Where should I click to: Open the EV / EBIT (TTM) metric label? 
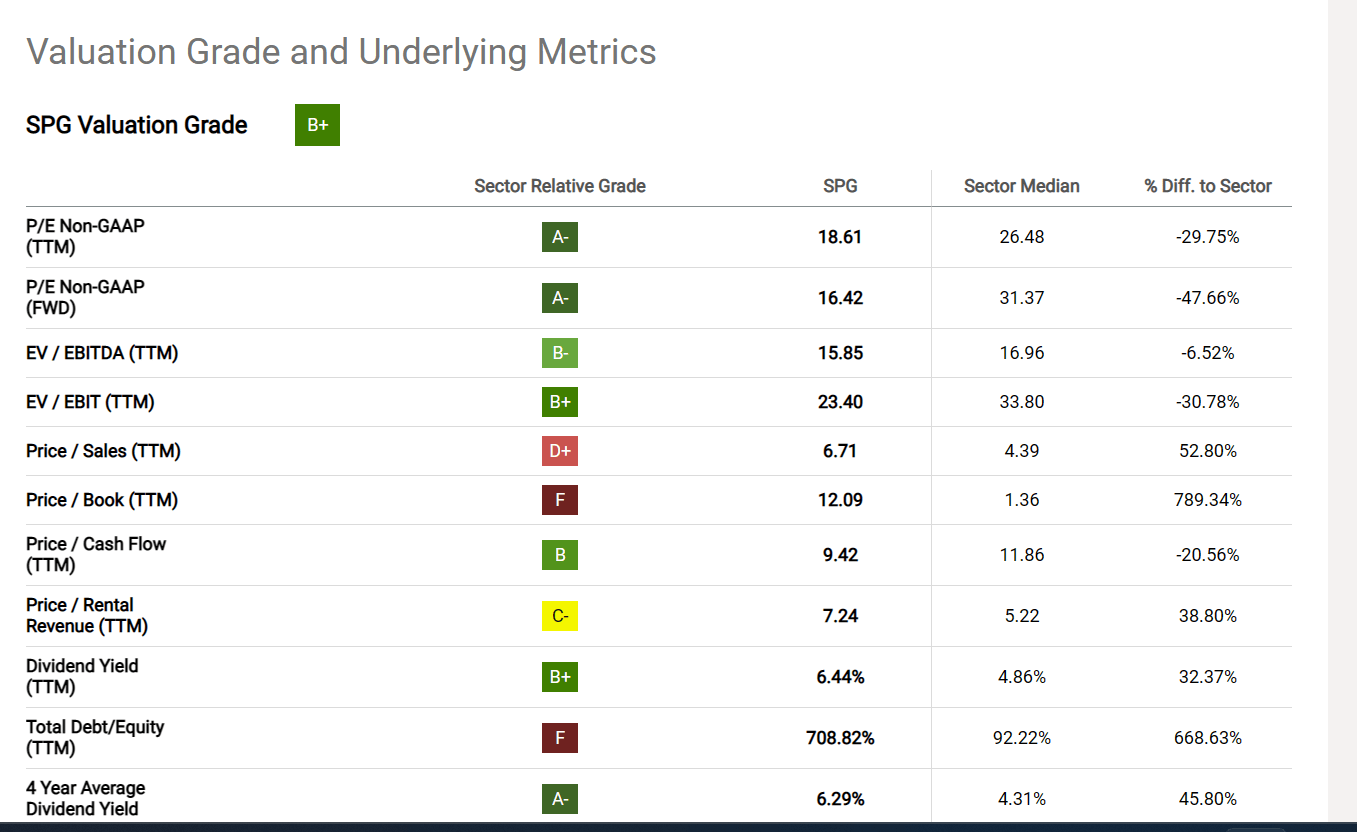click(90, 402)
